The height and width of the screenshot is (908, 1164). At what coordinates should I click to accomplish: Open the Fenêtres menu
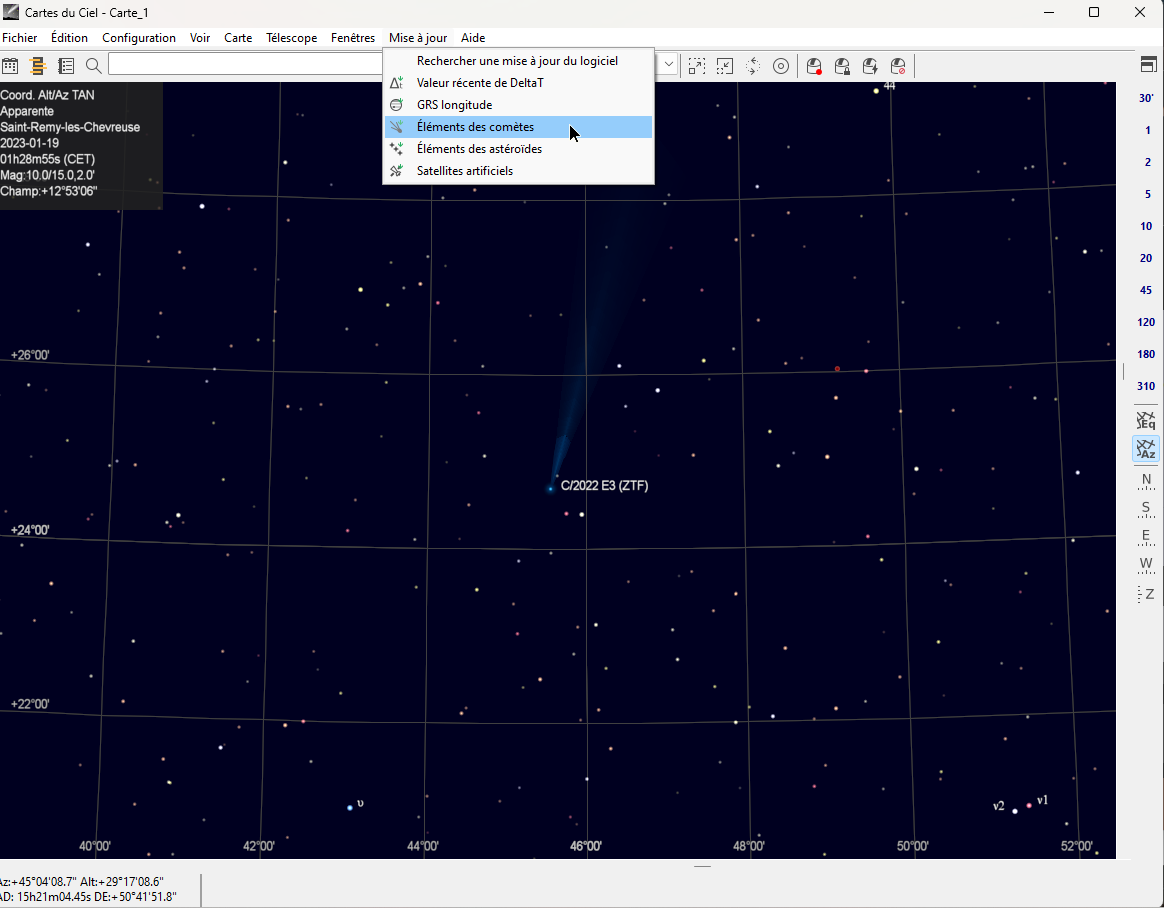pos(353,38)
